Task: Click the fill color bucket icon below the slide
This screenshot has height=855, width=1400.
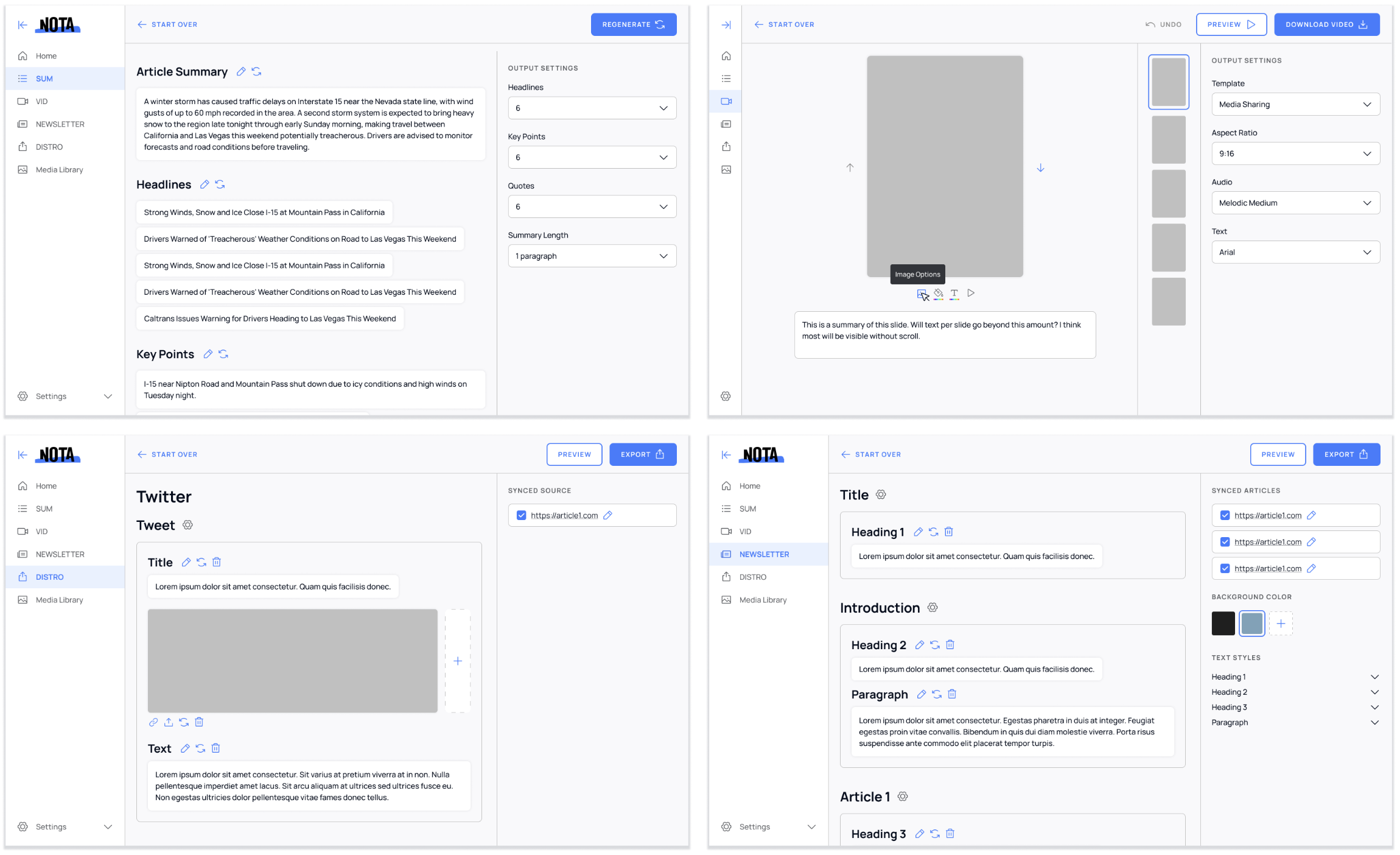Action: coord(939,294)
